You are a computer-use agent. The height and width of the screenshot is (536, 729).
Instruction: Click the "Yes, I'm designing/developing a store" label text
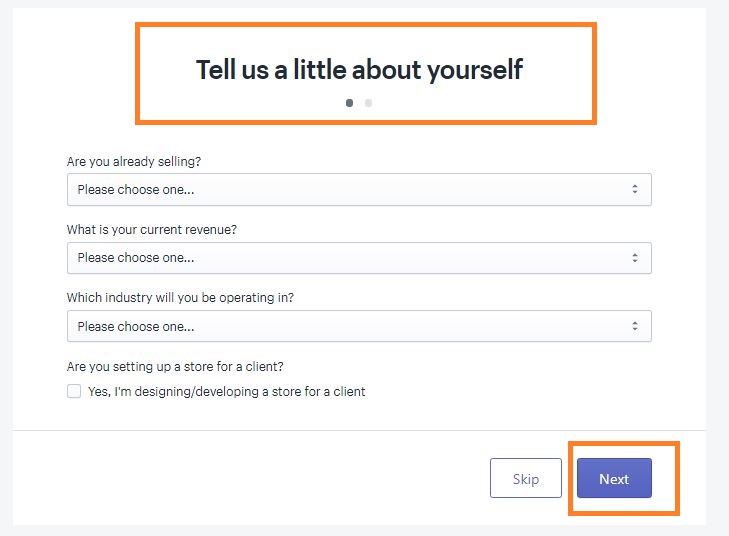pos(226,392)
